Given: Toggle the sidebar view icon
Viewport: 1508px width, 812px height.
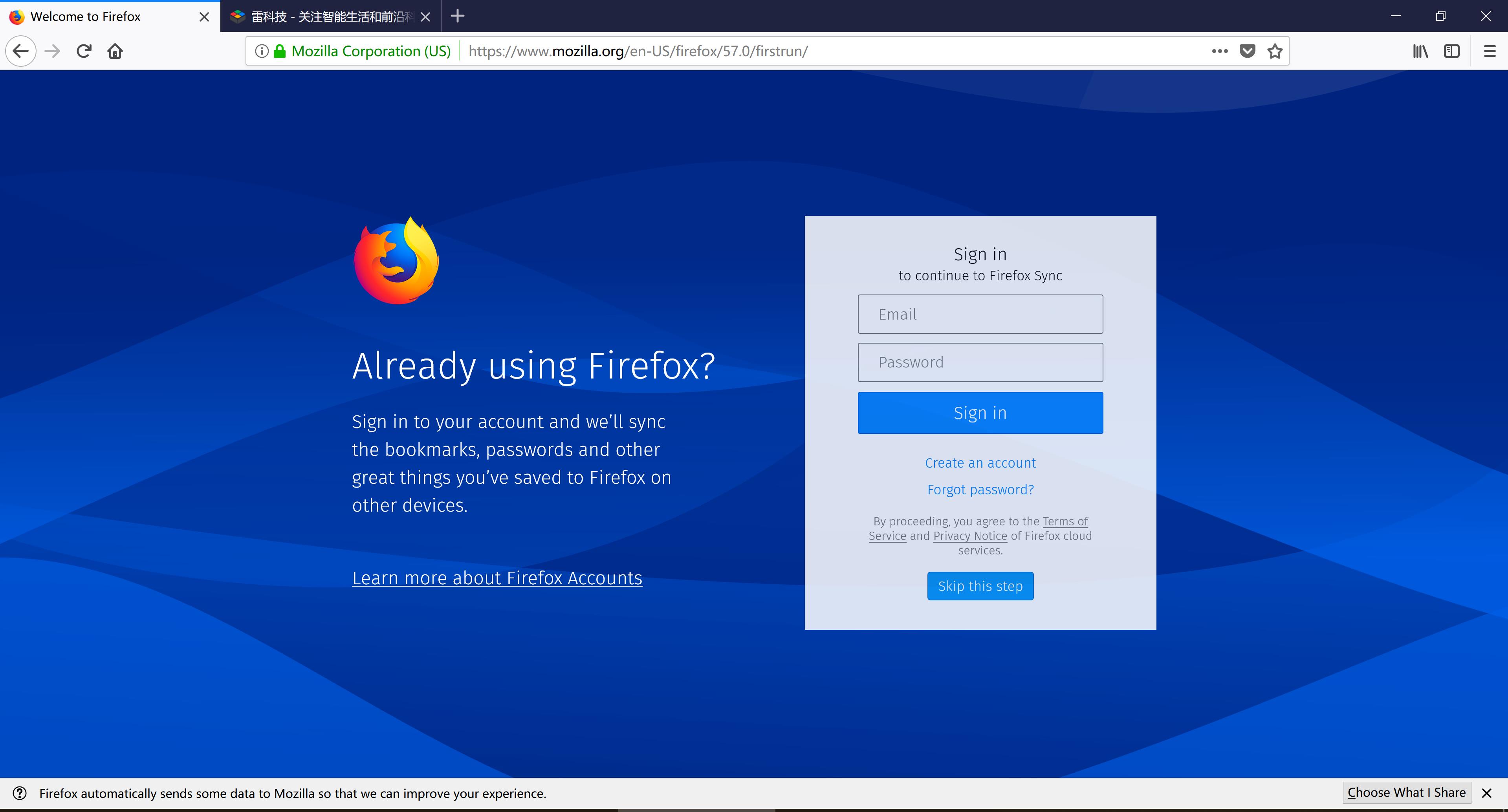Looking at the screenshot, I should point(1452,51).
